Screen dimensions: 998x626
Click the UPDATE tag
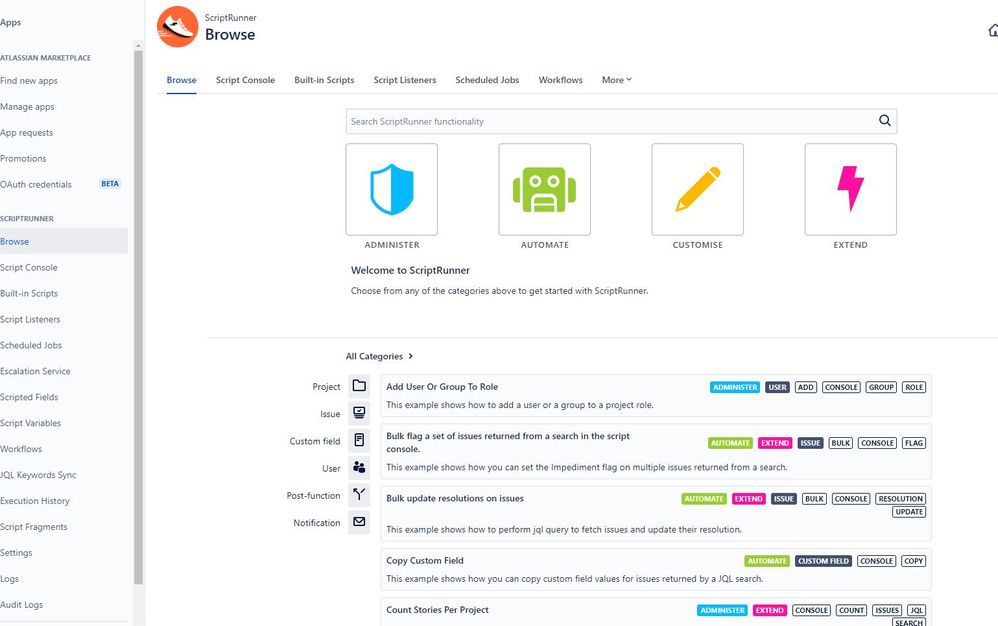(x=909, y=511)
